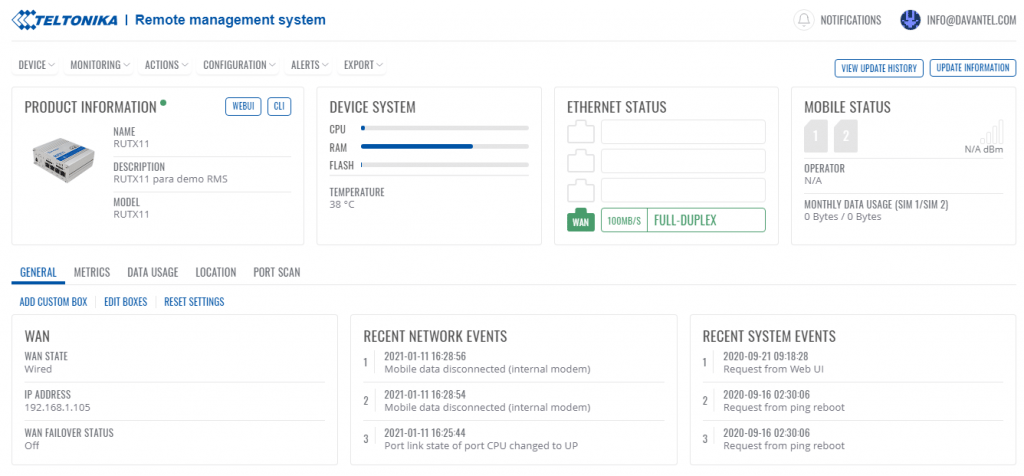Click the first LAN port icon
1024x476 pixels.
tap(581, 132)
